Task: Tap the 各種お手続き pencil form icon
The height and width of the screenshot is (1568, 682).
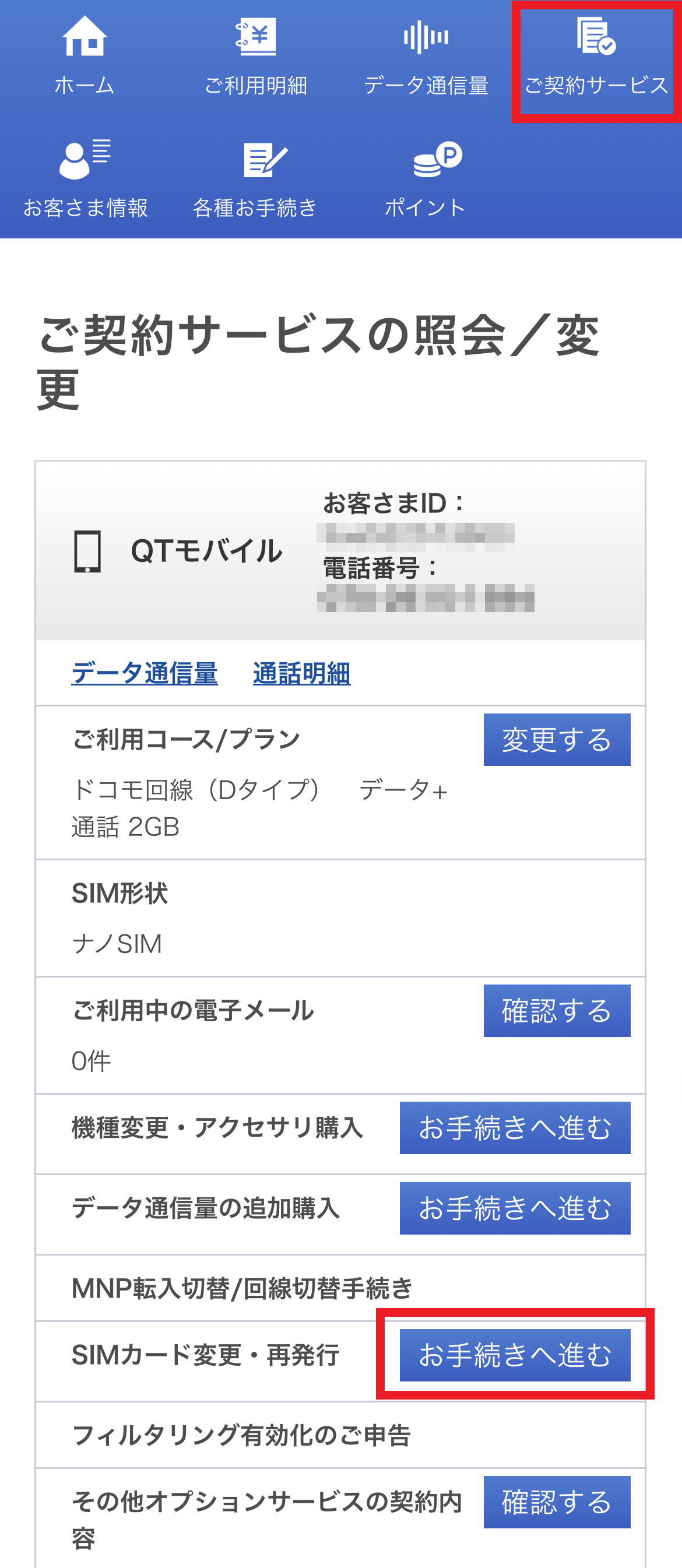Action: coord(264,160)
